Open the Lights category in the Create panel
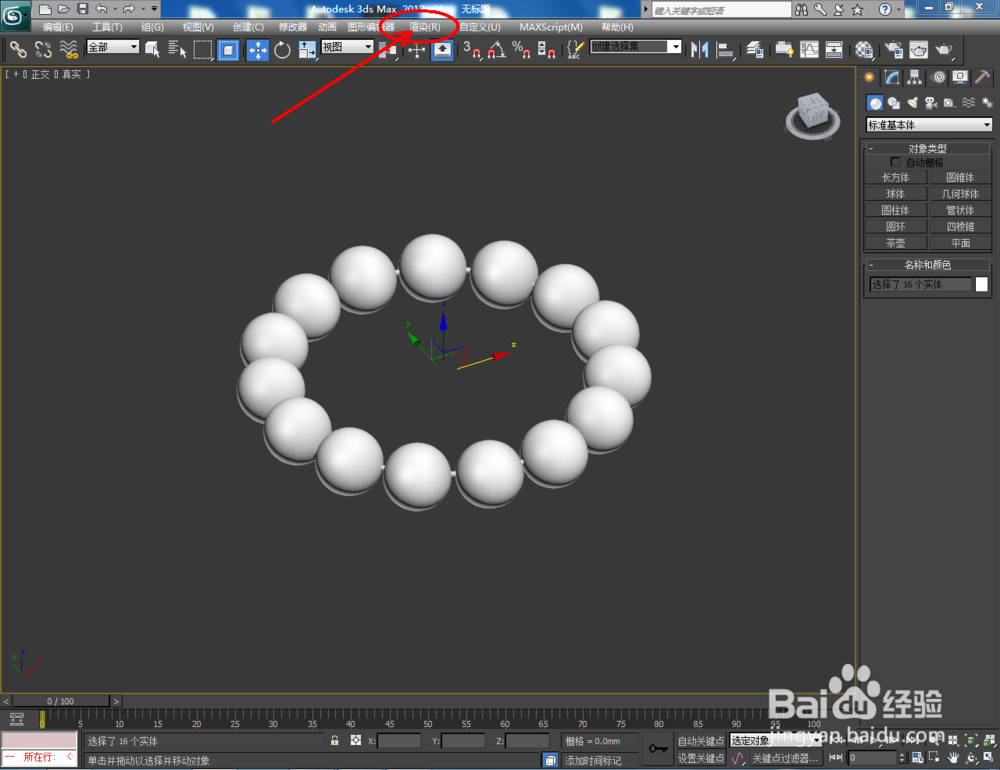This screenshot has height=770, width=1000. [914, 101]
